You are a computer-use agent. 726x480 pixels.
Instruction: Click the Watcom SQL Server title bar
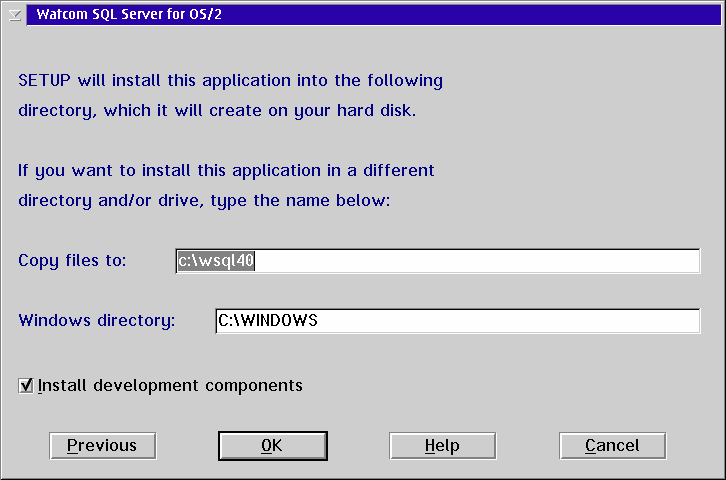tap(374, 14)
